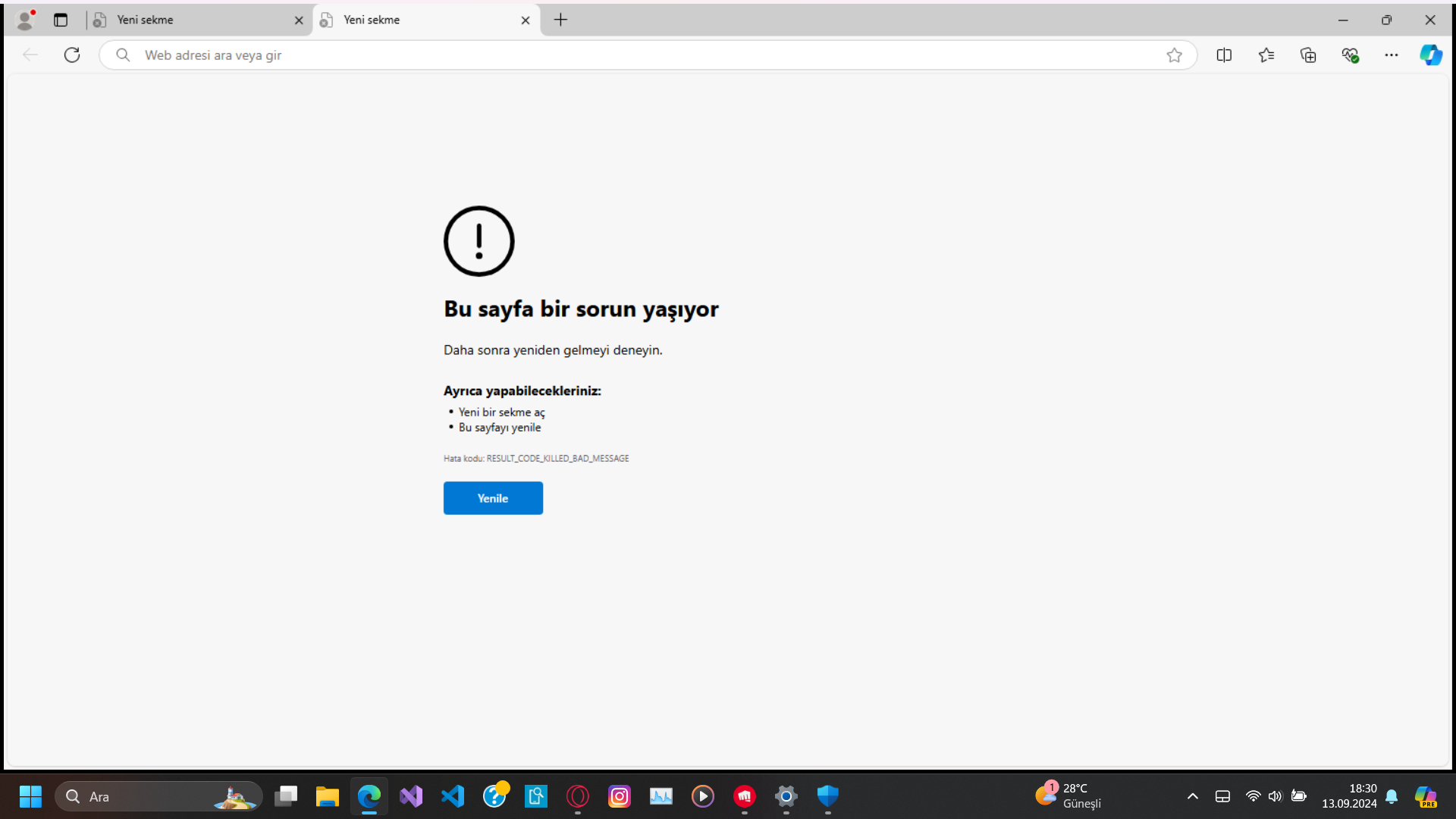Screen dimensions: 1456x819
Task: Click the page refresh icon
Action: coord(72,55)
